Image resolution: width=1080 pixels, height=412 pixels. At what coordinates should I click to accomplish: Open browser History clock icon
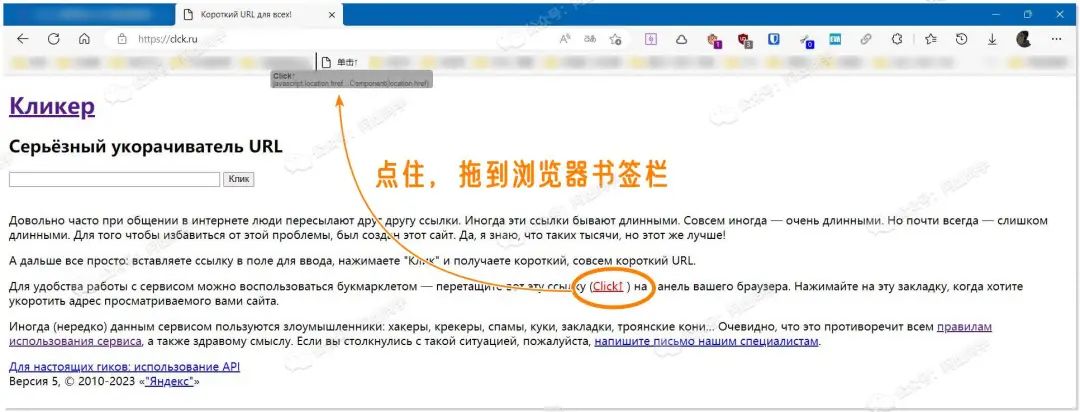pyautogui.click(x=962, y=39)
